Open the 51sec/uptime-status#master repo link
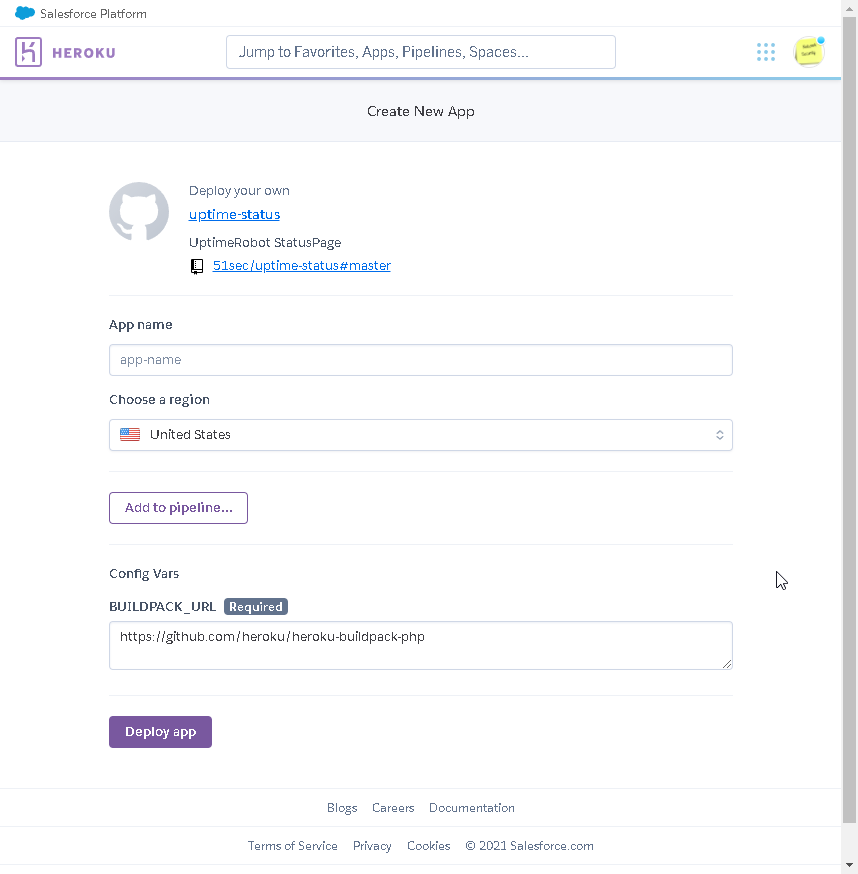The width and height of the screenshot is (858, 874). coord(302,266)
